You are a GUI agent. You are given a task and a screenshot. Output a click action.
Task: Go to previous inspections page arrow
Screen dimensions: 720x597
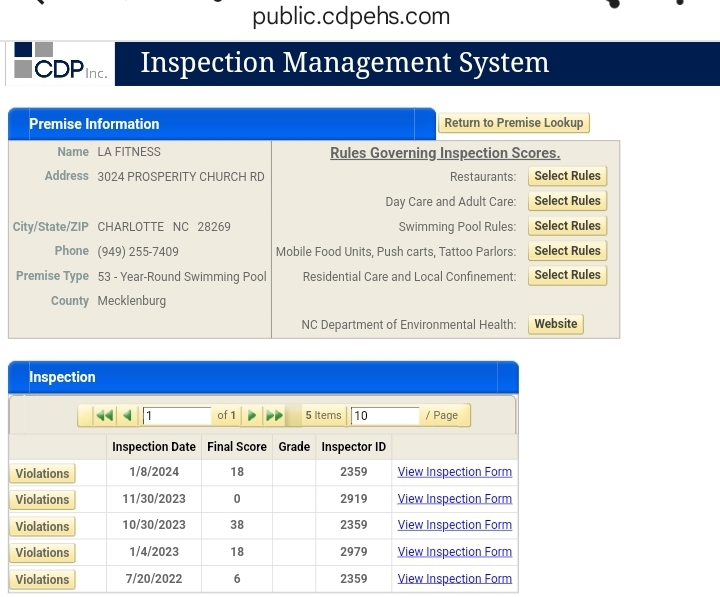tap(127, 416)
